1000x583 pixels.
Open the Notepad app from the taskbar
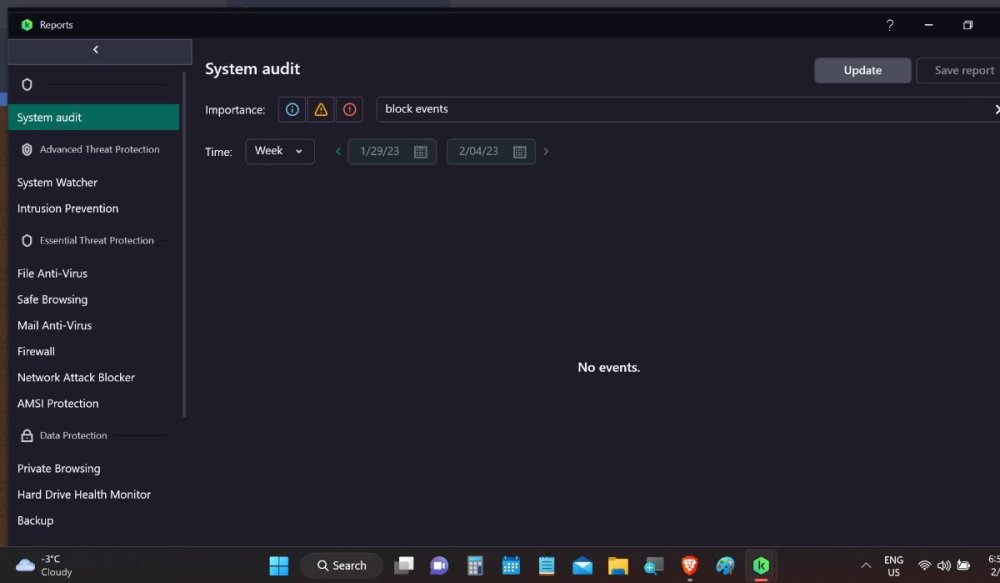547,566
